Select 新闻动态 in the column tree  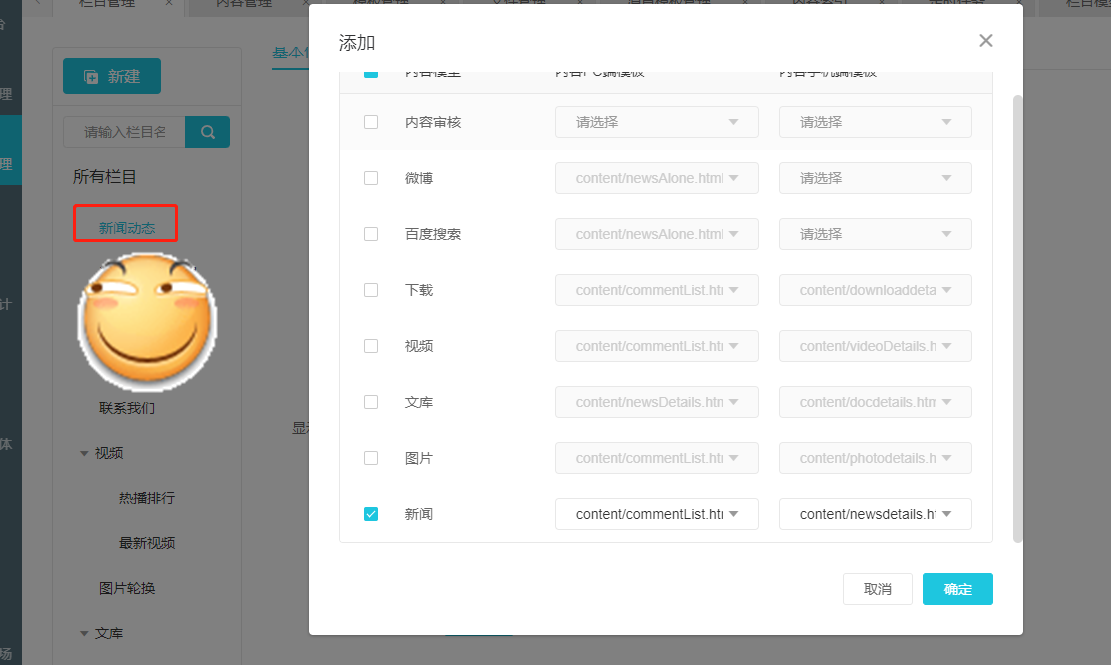[x=126, y=228]
